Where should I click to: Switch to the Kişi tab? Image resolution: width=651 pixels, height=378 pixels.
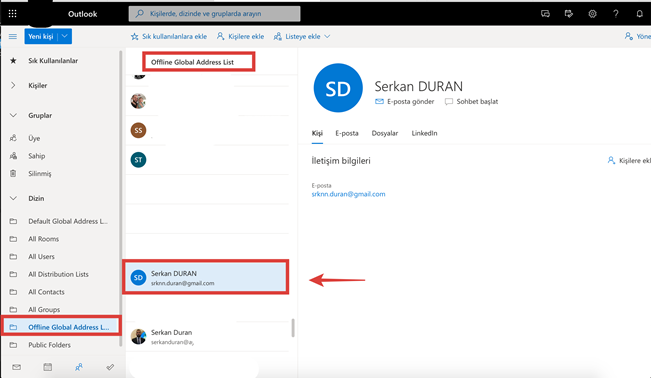(x=317, y=133)
